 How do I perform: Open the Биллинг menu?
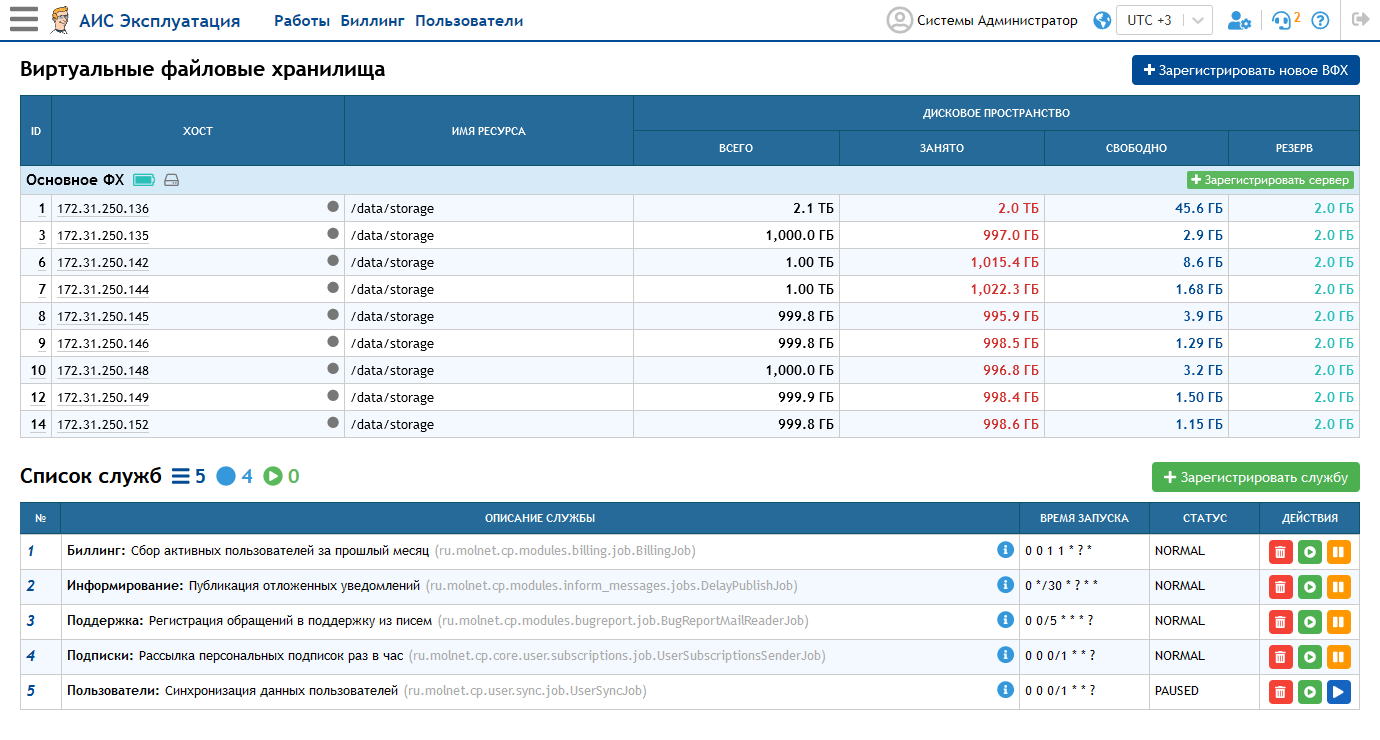pyautogui.click(x=373, y=20)
